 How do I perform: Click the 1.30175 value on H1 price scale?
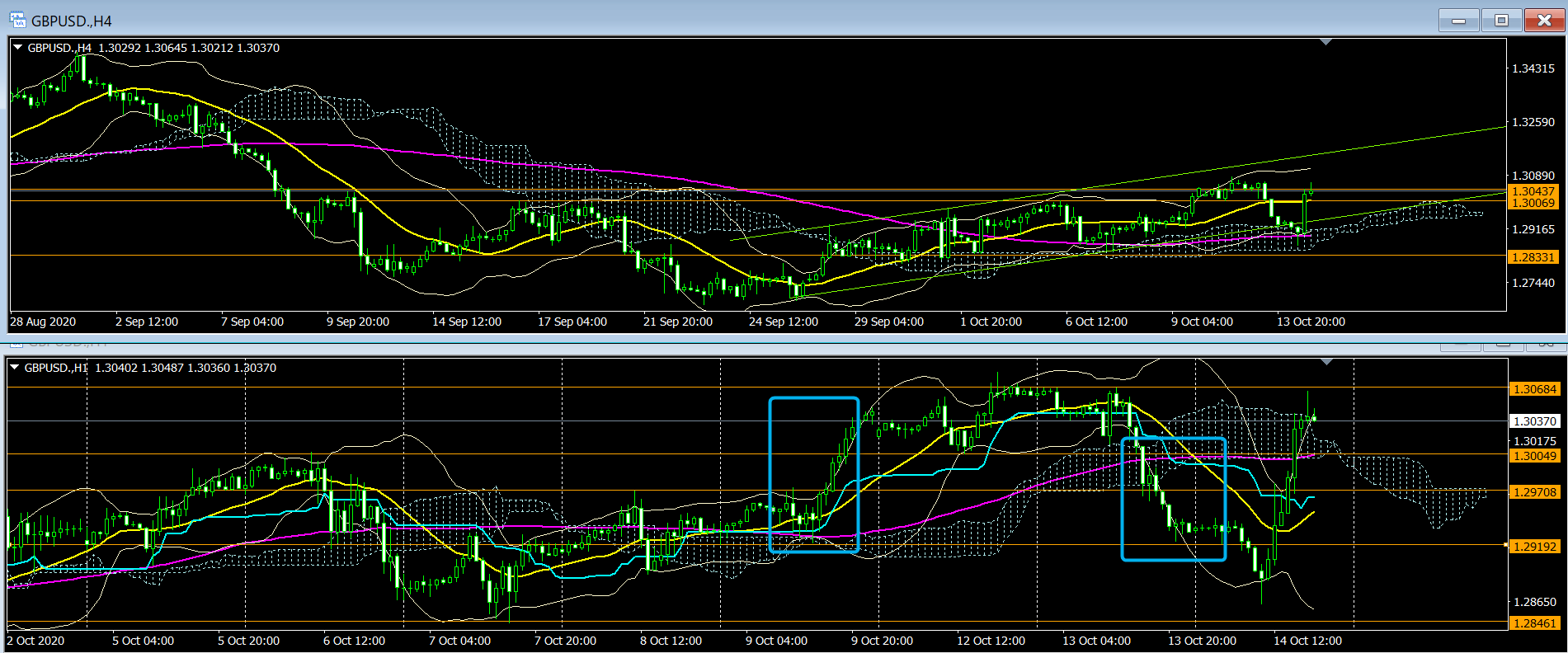1535,441
